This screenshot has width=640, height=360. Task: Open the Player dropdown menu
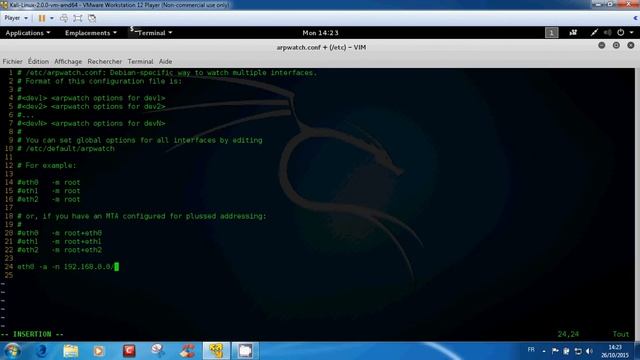(x=16, y=18)
